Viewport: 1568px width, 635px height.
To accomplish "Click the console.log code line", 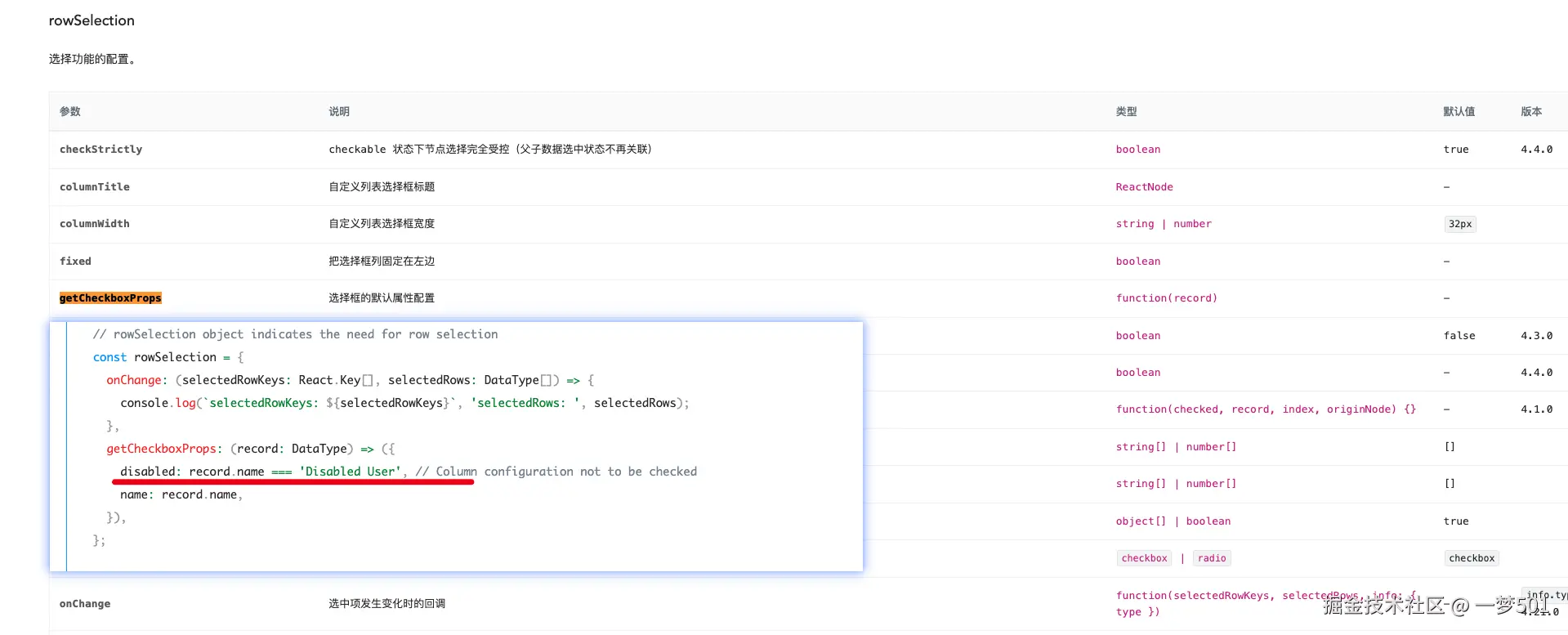I will (404, 403).
